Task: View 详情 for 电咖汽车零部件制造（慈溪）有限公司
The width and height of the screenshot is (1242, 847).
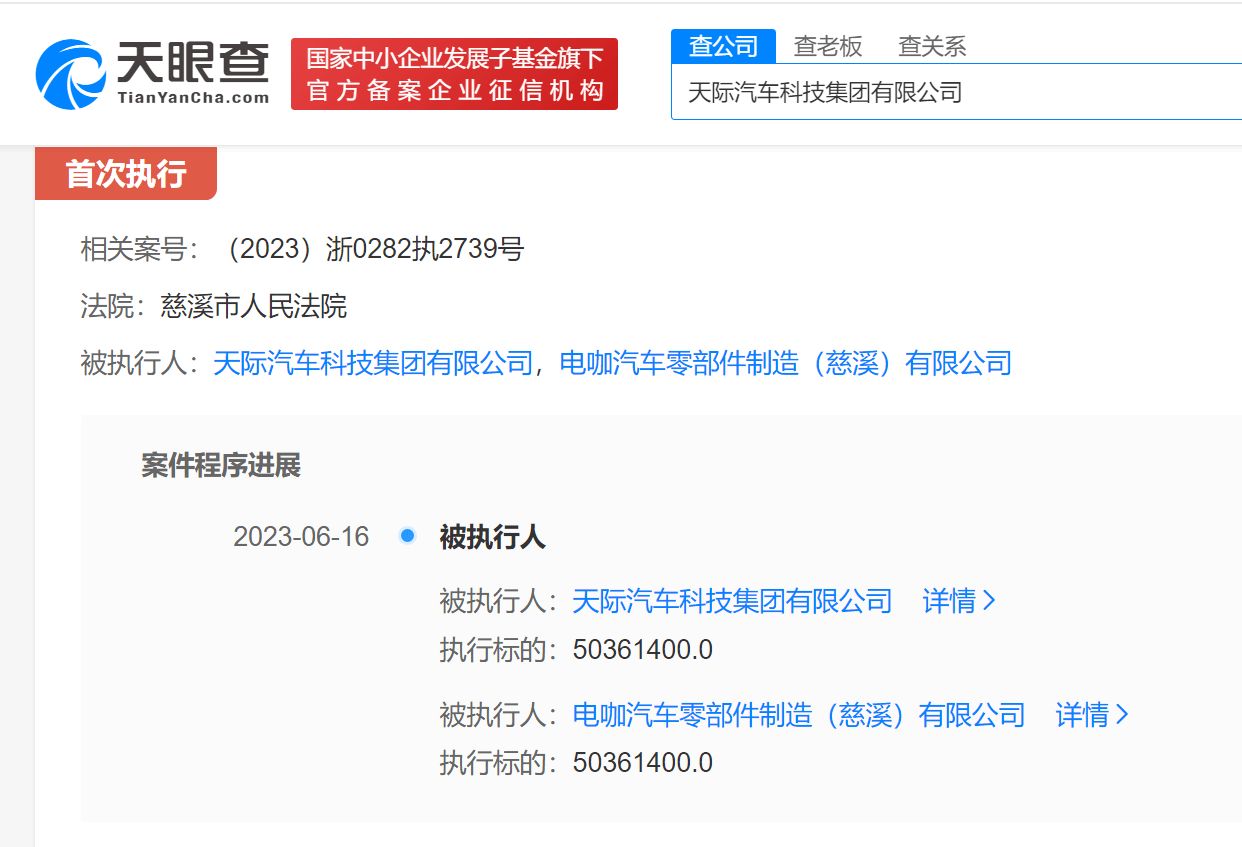Action: (1092, 715)
